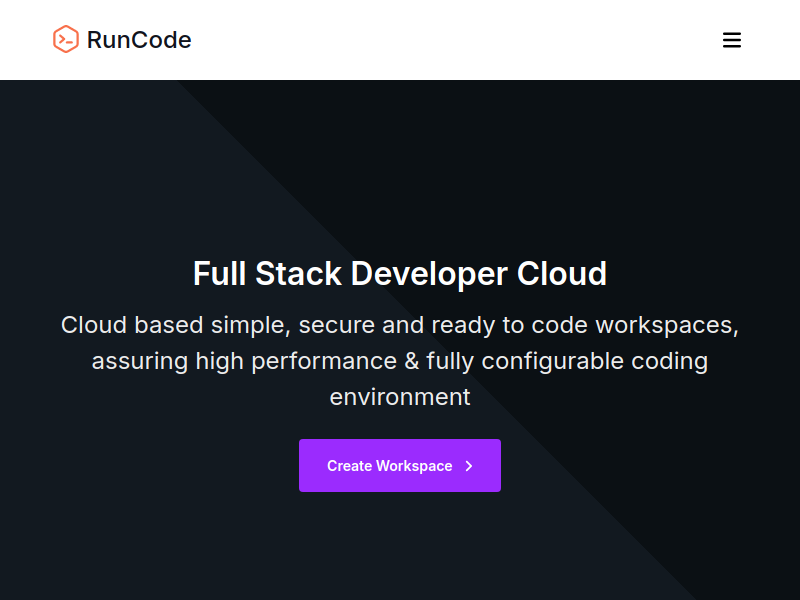Screen dimensions: 800x600
Task: Click the word "environment" in the subtitle
Action: (400, 397)
